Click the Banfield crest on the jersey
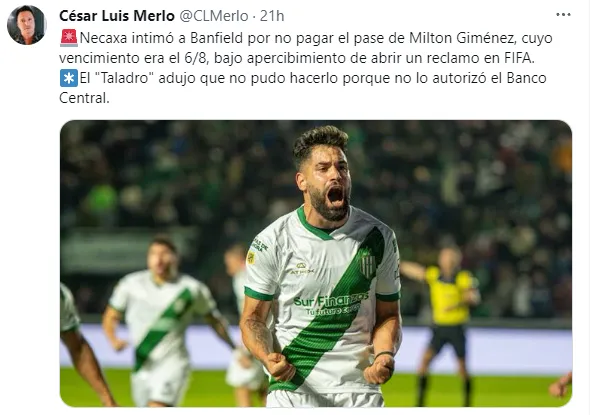The image size is (602, 415). click(367, 264)
